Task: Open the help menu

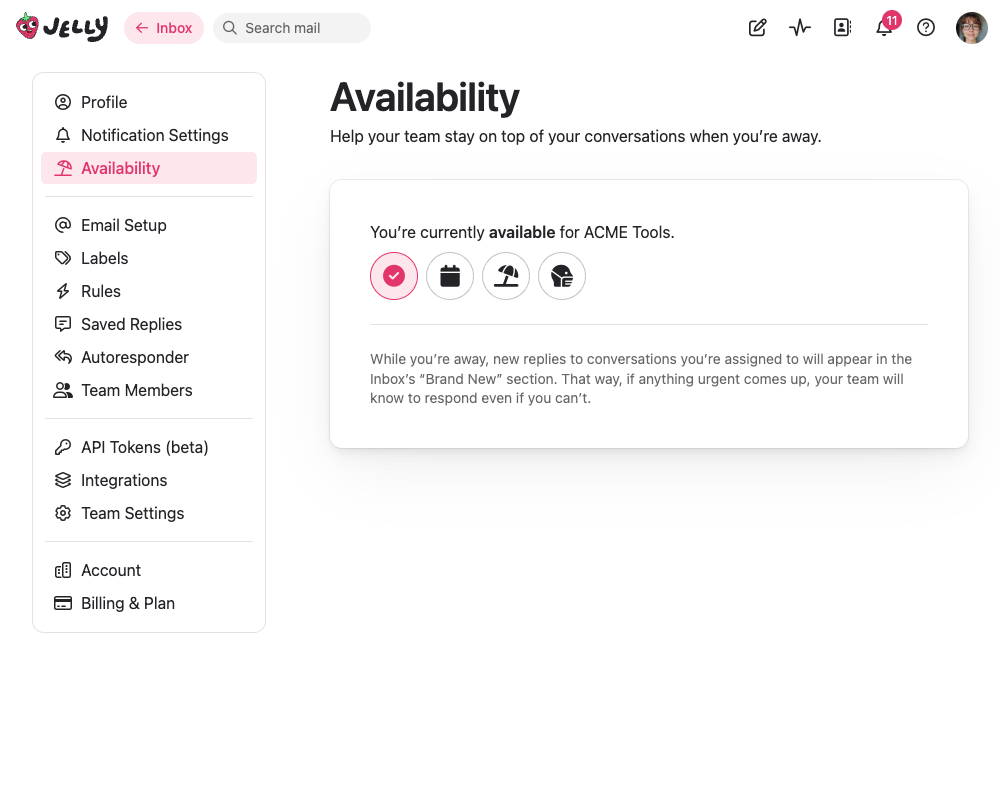Action: [x=926, y=28]
